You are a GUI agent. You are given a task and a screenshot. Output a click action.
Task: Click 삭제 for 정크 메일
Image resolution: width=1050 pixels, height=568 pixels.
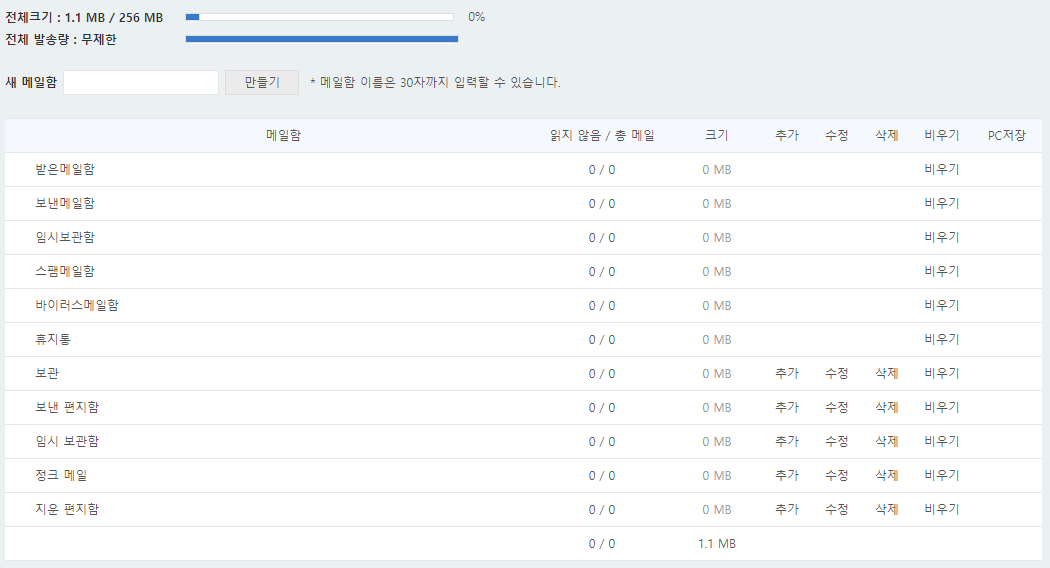pyautogui.click(x=887, y=475)
